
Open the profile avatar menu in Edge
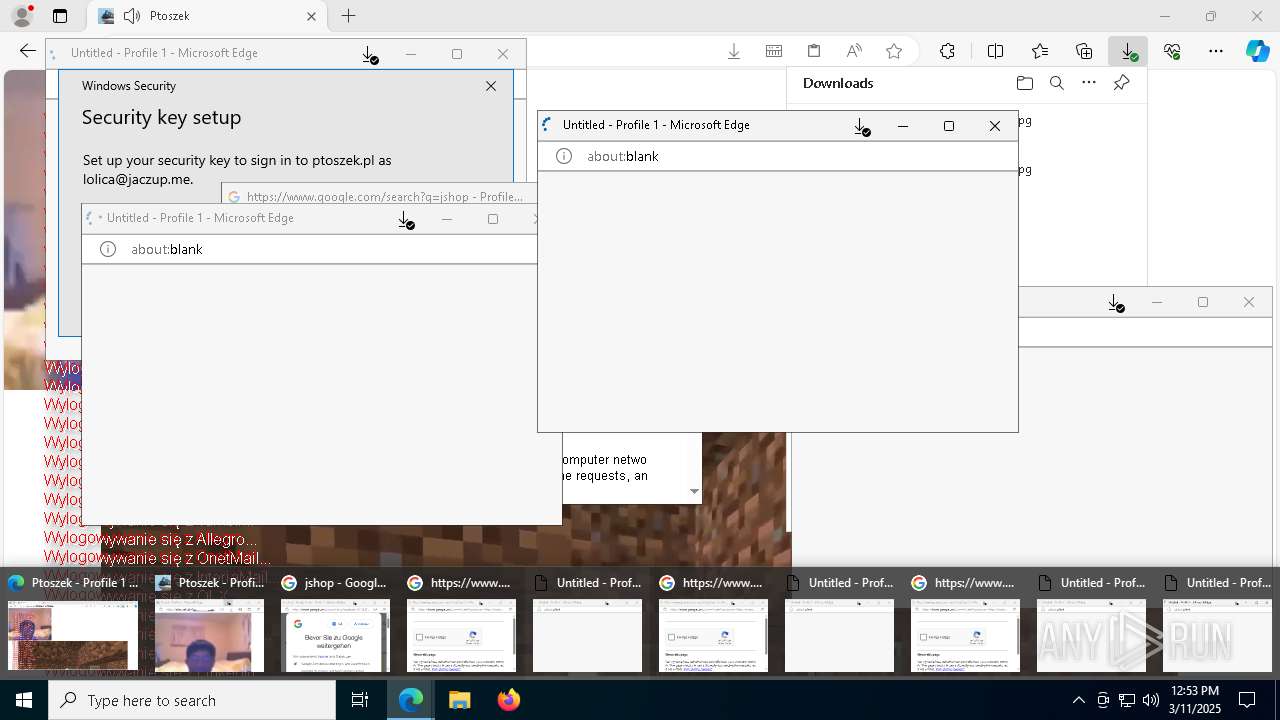(x=22, y=16)
